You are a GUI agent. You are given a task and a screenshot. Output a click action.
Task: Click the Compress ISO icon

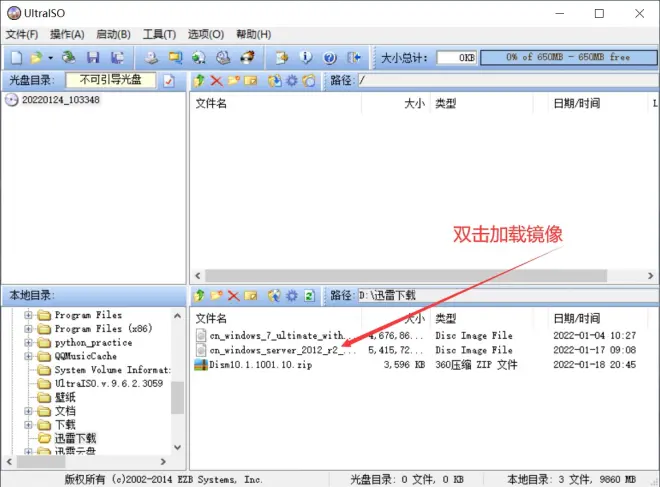click(x=199, y=58)
